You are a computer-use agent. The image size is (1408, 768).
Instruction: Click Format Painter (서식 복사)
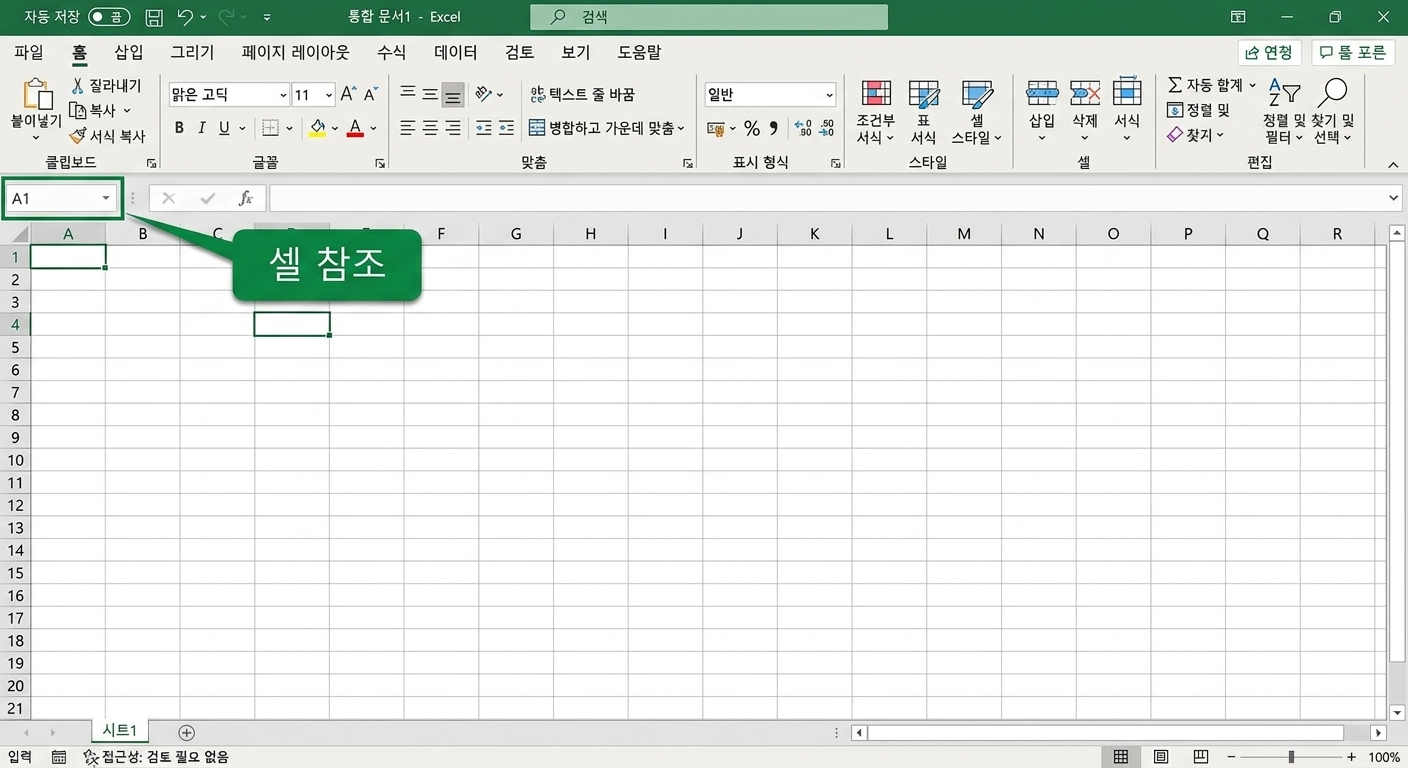[106, 136]
